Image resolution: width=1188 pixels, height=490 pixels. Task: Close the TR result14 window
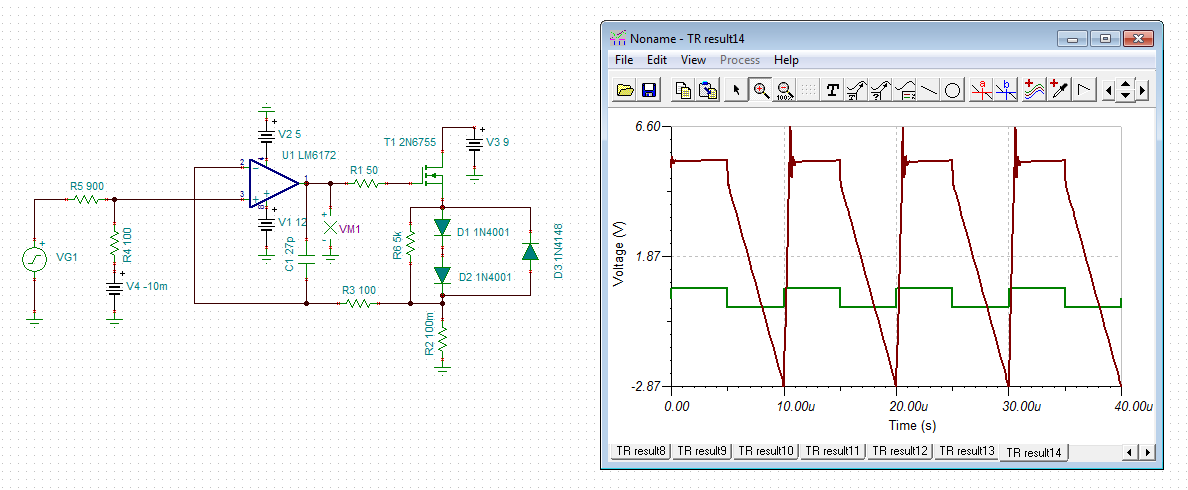click(1137, 38)
